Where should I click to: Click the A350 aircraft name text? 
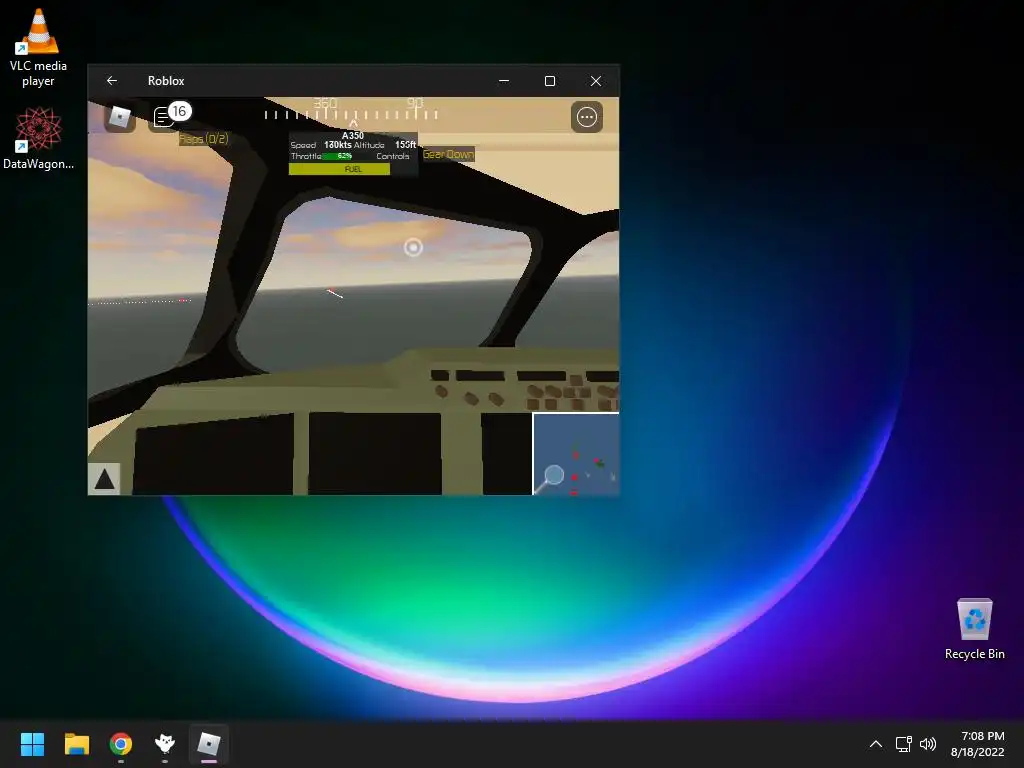353,136
